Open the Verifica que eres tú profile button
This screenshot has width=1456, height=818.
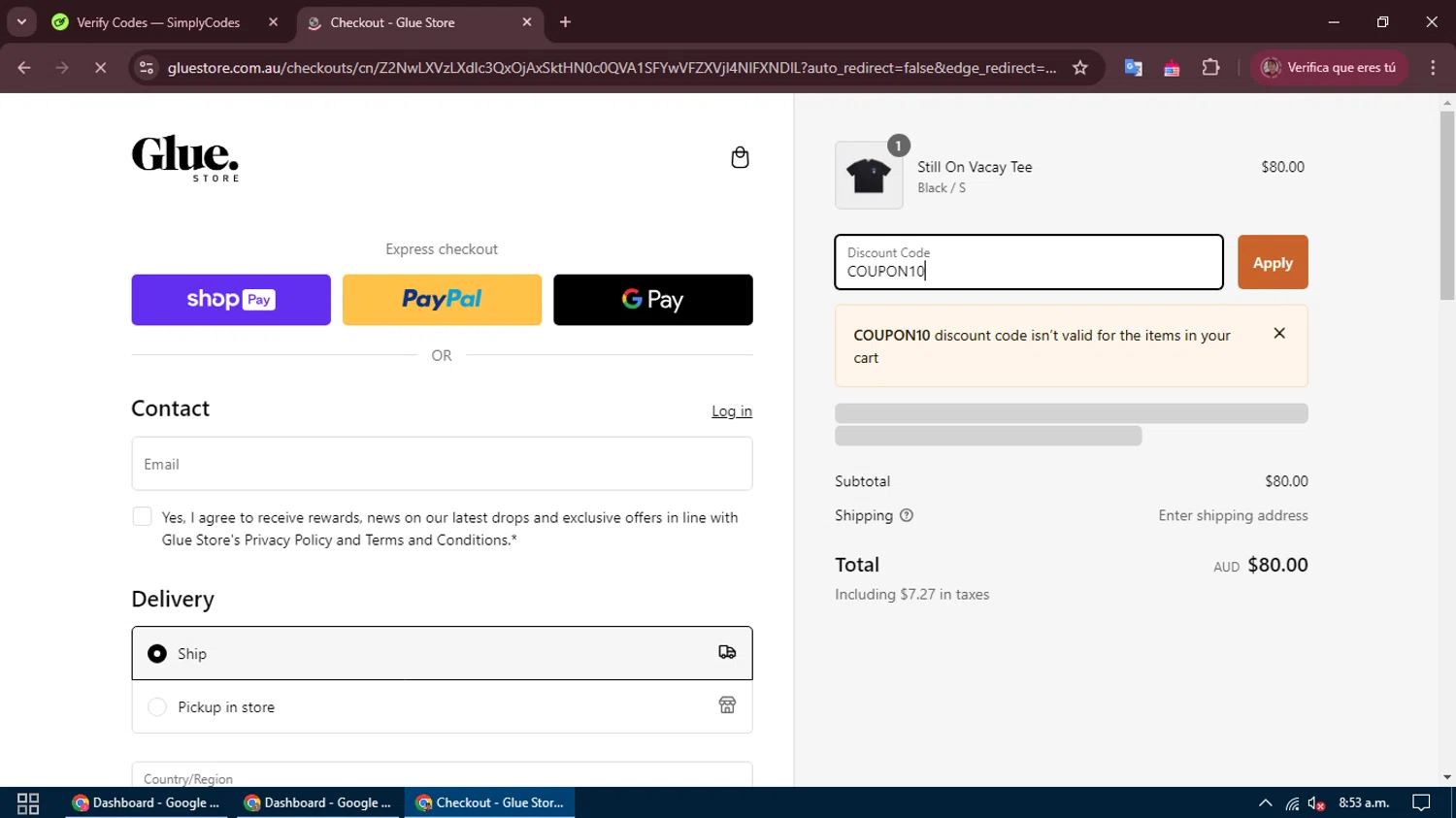tap(1329, 68)
